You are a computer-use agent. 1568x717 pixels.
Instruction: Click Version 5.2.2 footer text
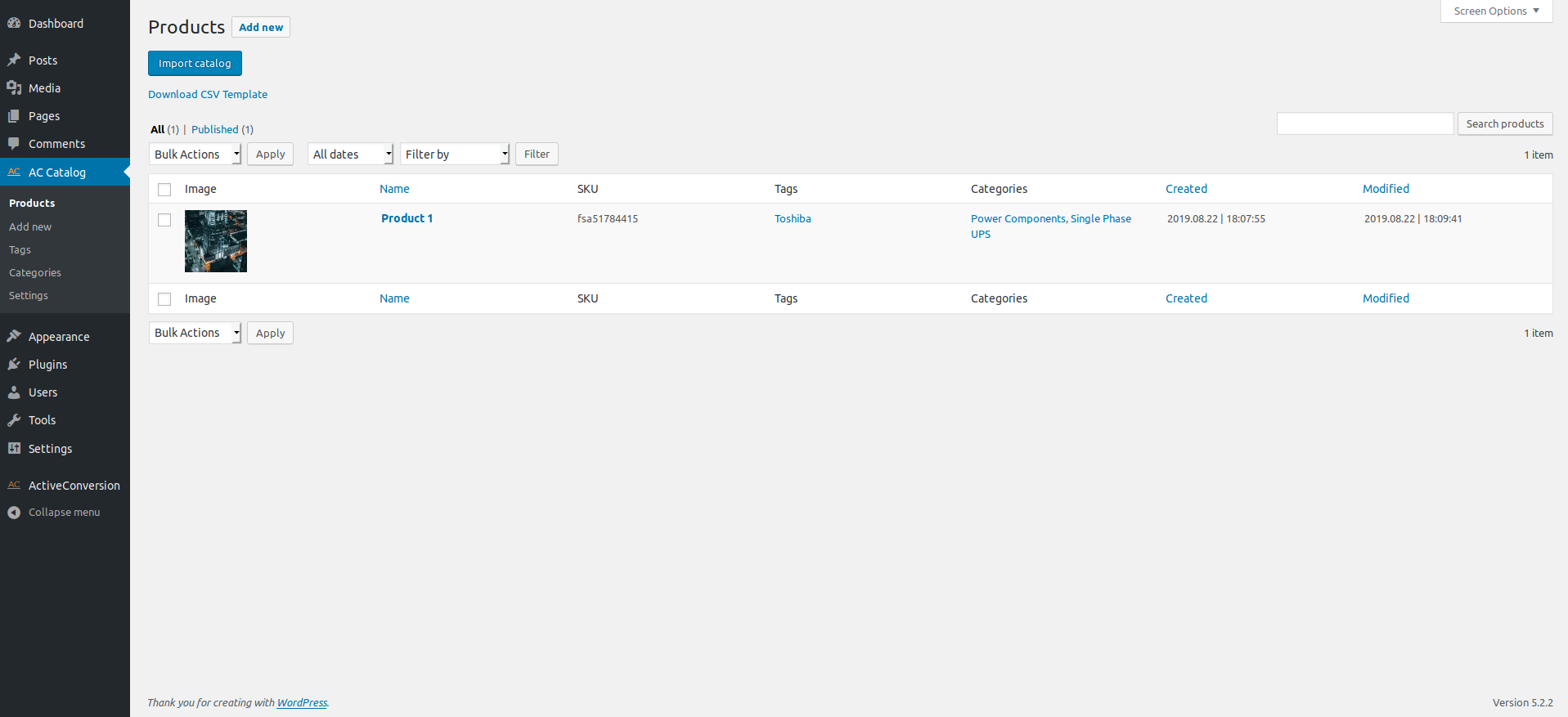click(x=1522, y=702)
